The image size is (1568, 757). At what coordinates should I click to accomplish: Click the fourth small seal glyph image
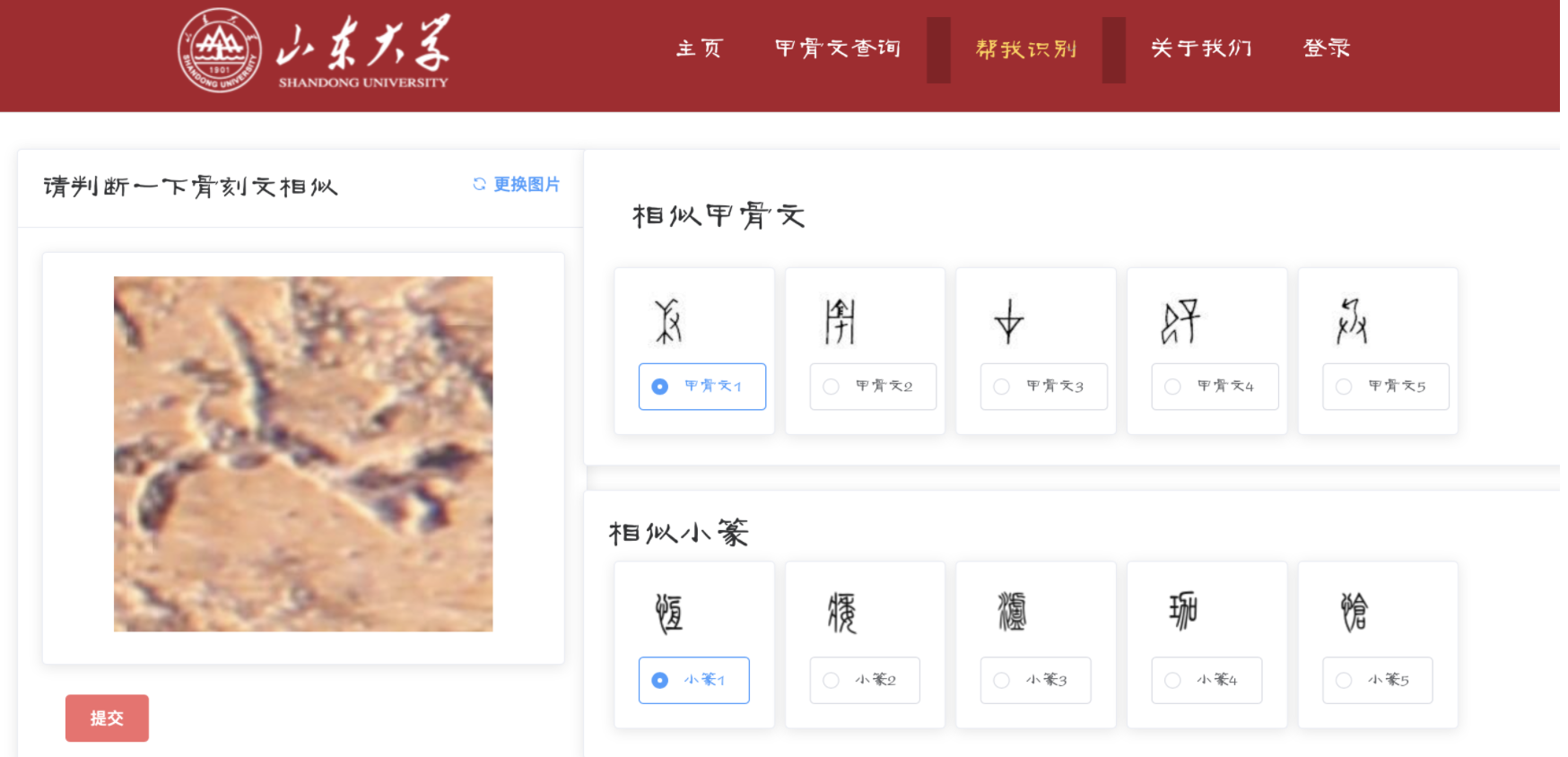click(1183, 611)
